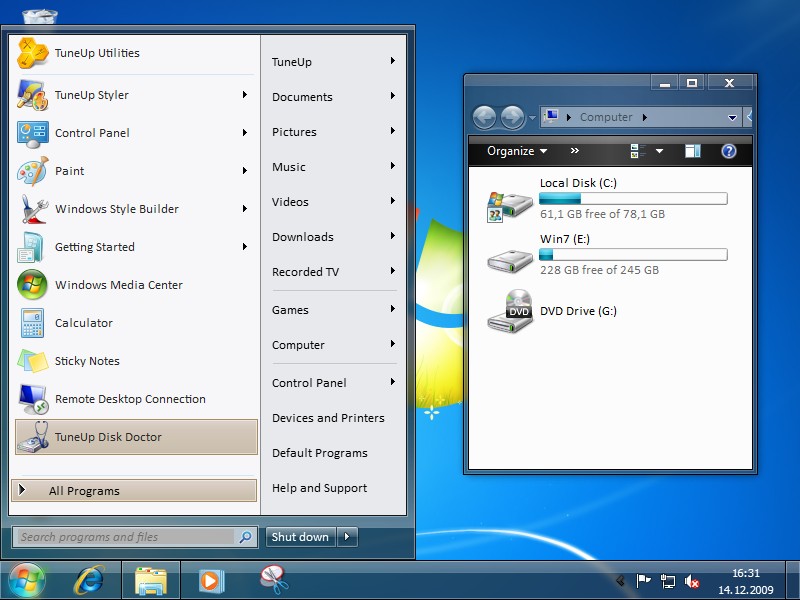Screen dimensions: 800x600
Task: Expand the arrow after Computer in address bar
Action: click(645, 117)
